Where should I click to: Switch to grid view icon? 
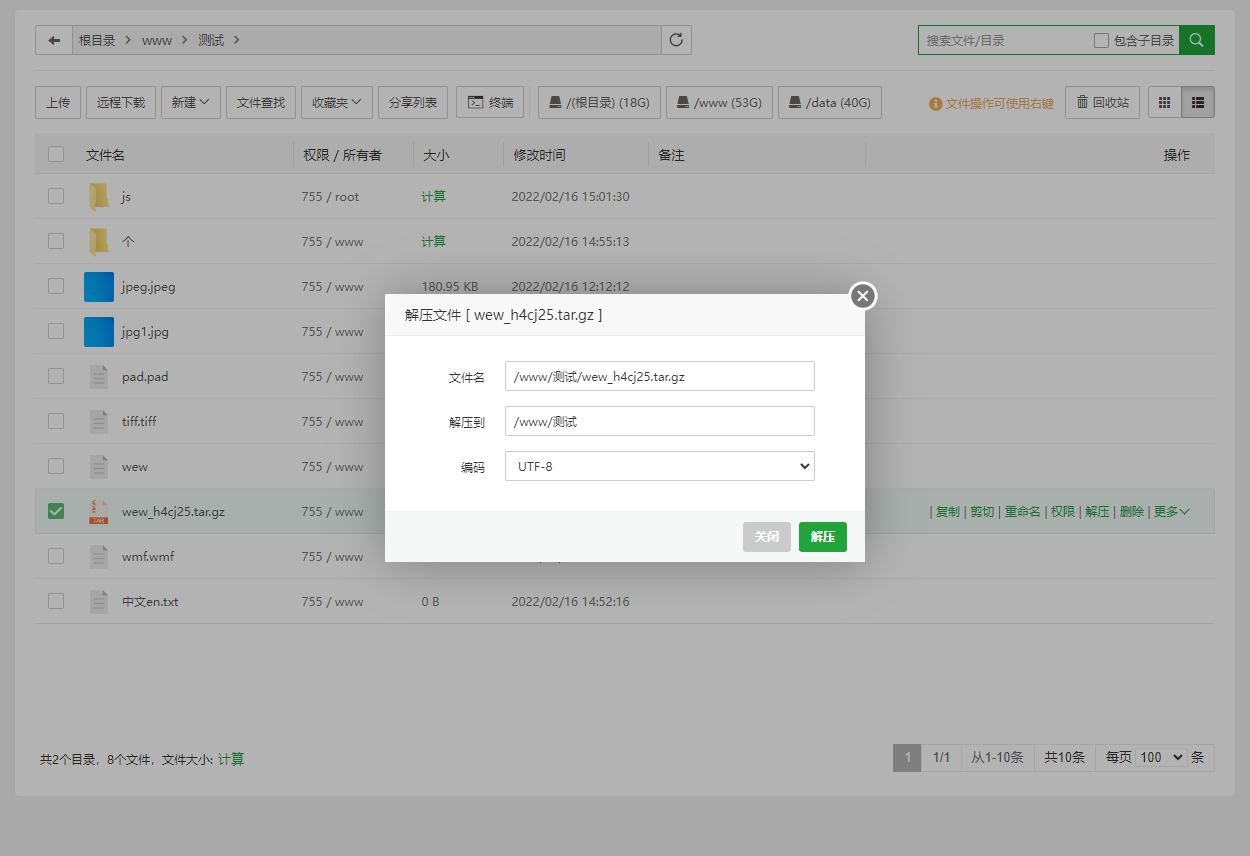pyautogui.click(x=1164, y=102)
